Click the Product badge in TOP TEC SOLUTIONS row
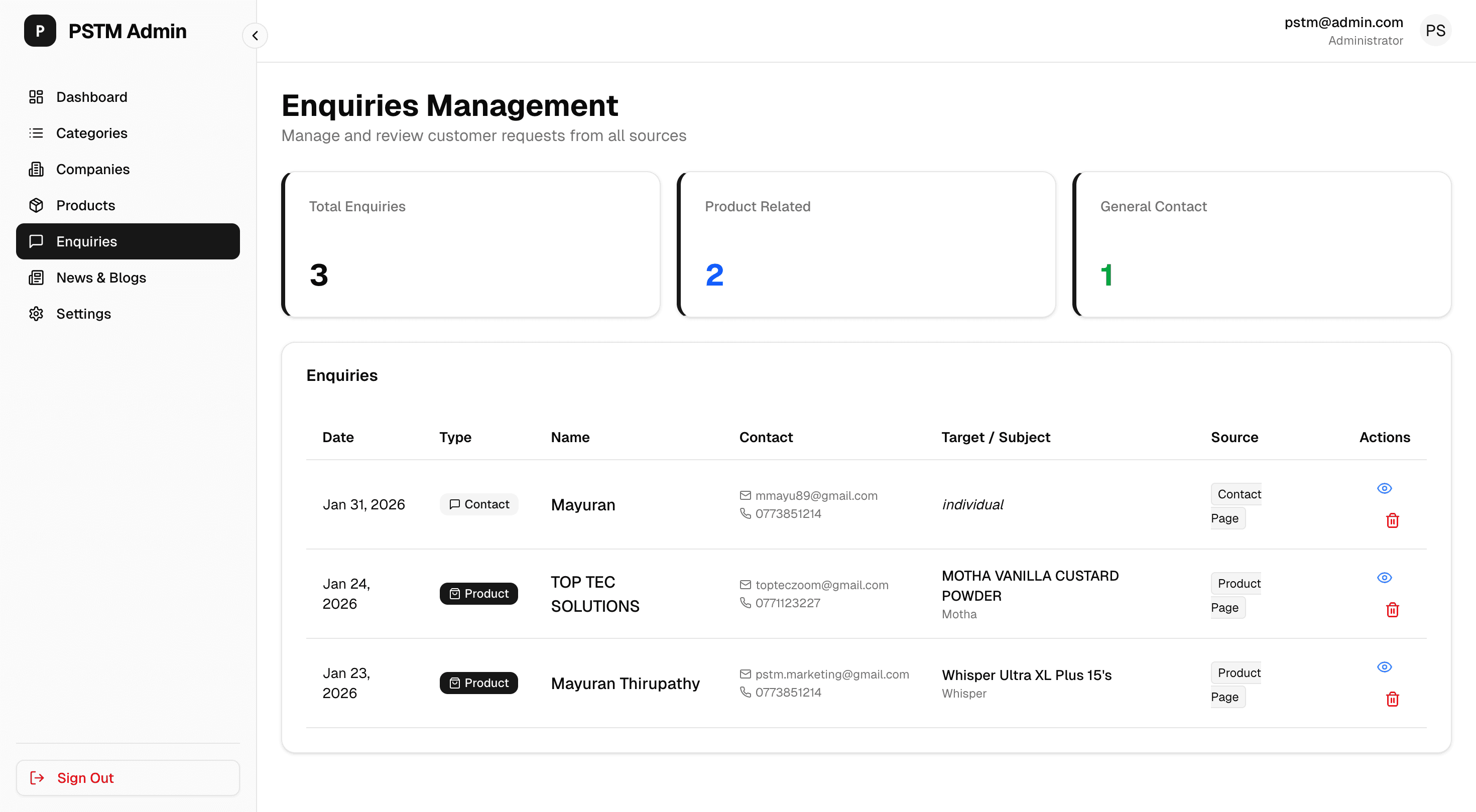Image resolution: width=1476 pixels, height=812 pixels. (479, 593)
